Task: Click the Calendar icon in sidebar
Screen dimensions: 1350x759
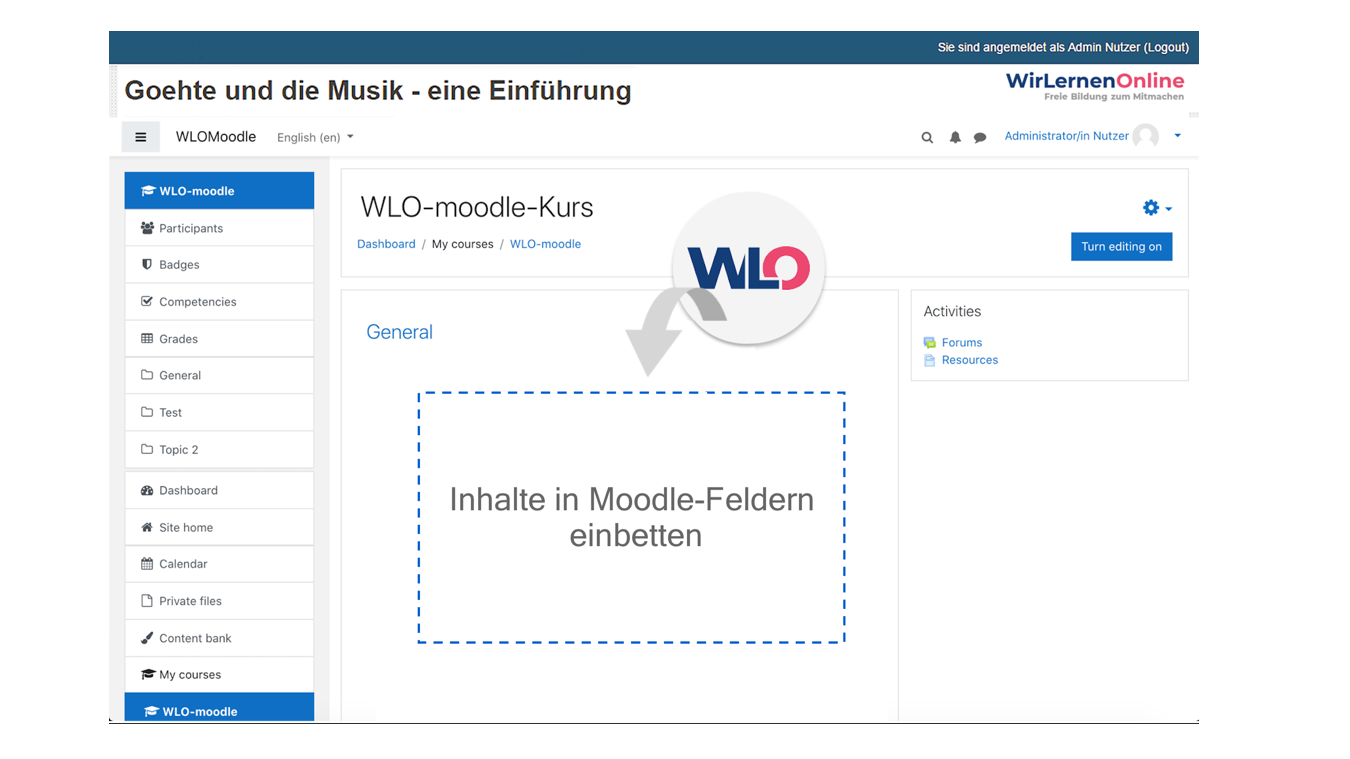Action: click(x=147, y=564)
